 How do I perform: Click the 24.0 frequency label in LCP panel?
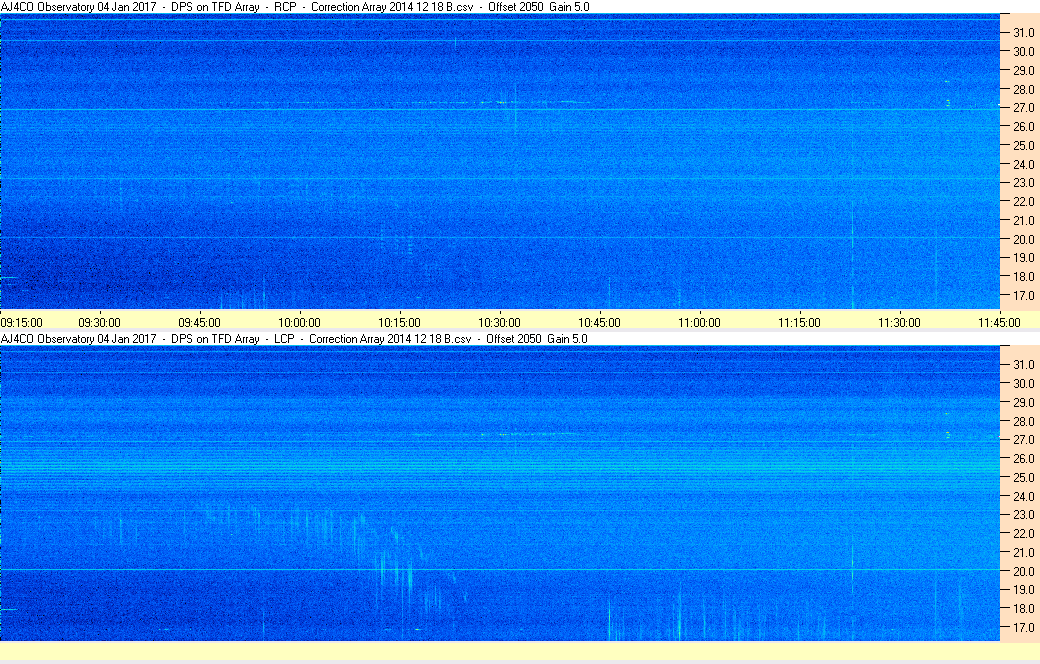pos(1023,497)
